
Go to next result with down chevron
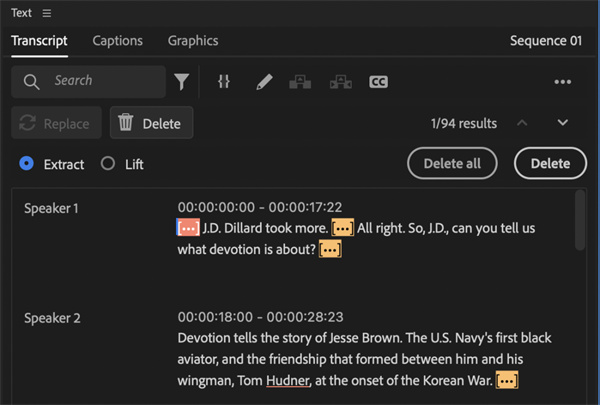[562, 122]
